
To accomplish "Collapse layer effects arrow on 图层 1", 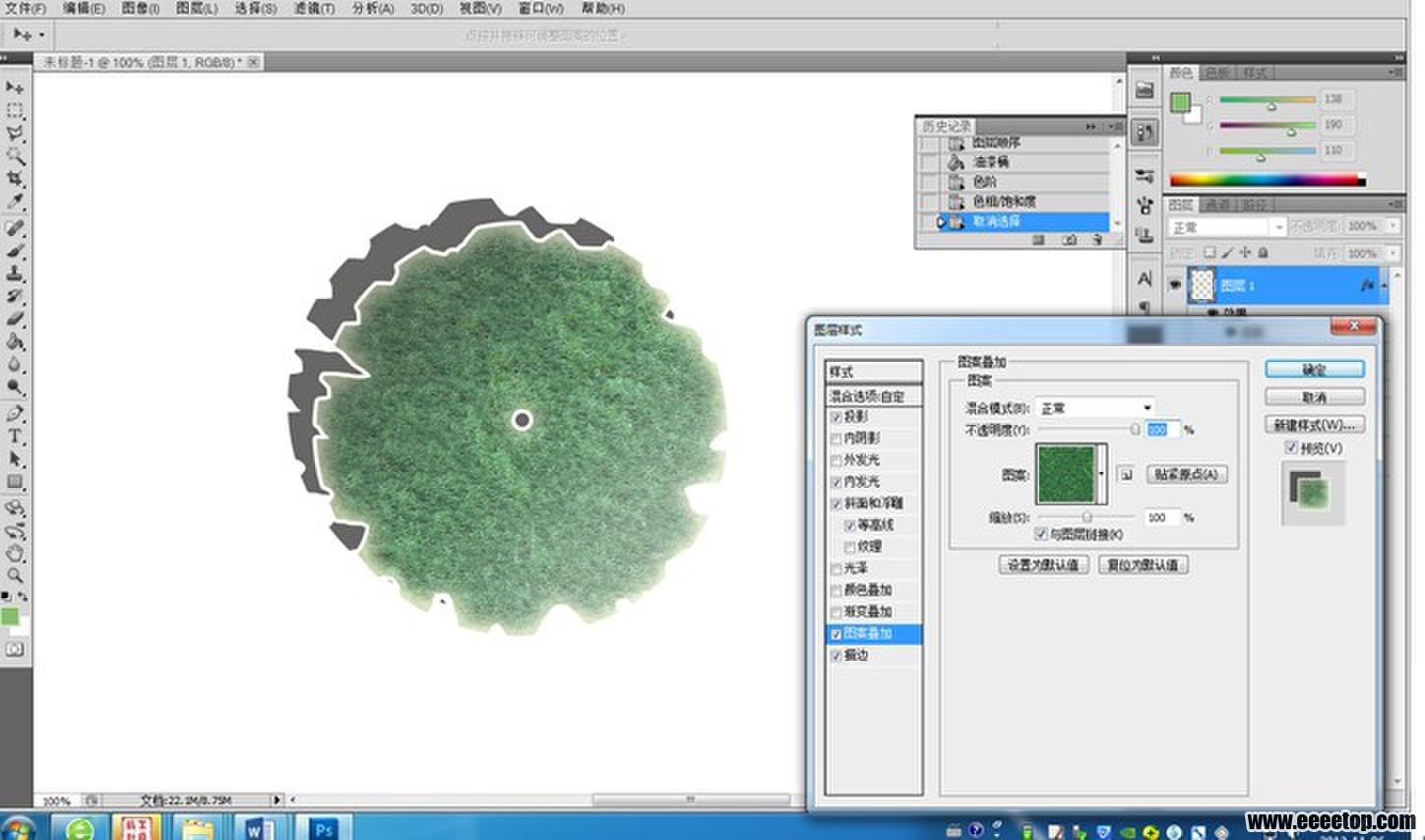I will pos(1385,285).
